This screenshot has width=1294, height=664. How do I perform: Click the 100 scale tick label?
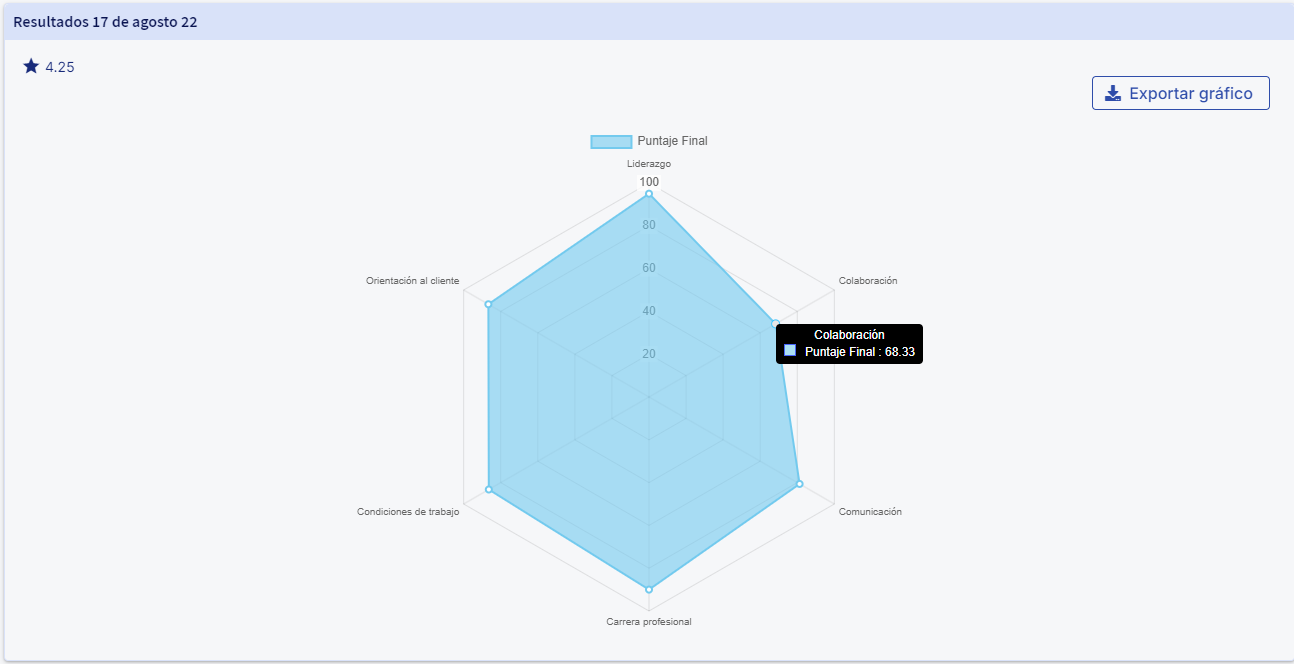pos(649,182)
